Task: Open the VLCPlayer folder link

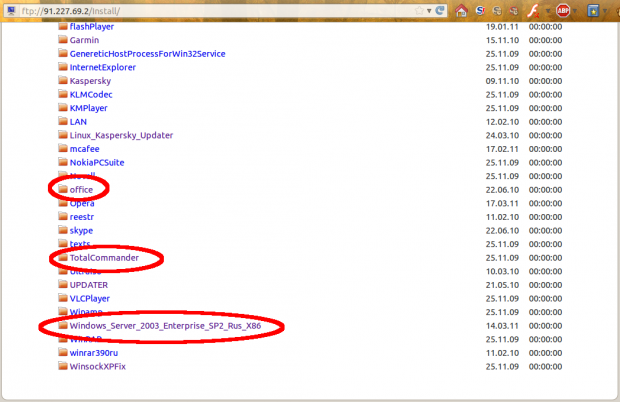Action: pos(89,299)
